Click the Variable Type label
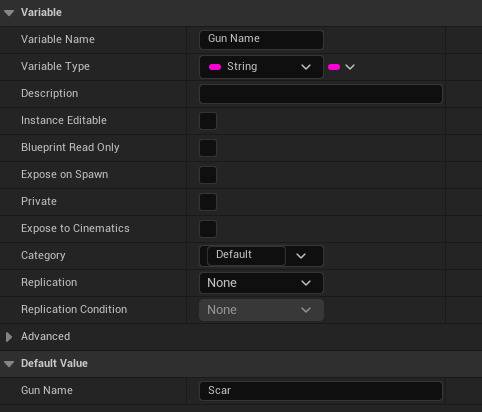 55,66
